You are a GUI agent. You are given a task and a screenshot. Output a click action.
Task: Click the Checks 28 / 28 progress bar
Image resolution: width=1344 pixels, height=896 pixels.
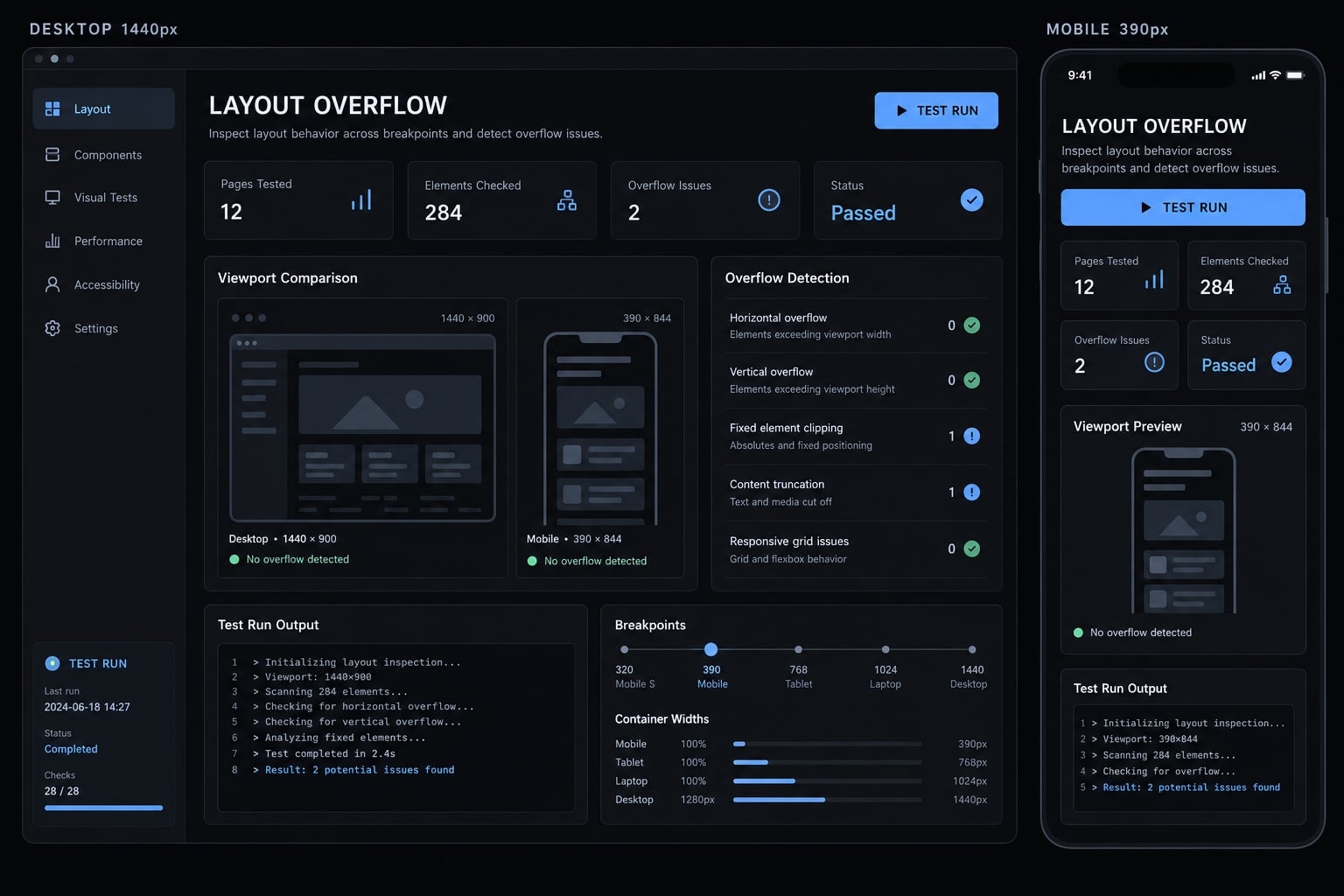103,808
